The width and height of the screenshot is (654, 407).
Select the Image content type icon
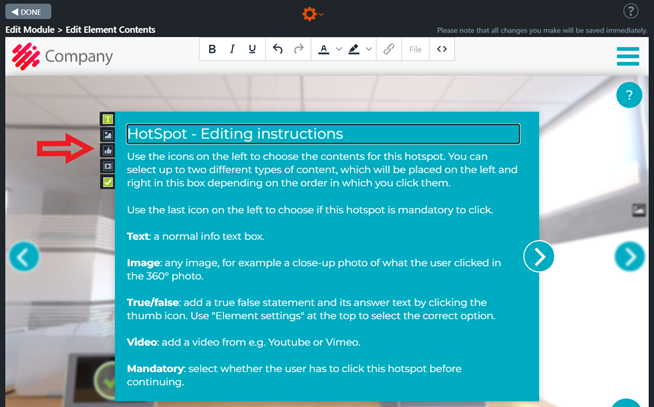108,135
